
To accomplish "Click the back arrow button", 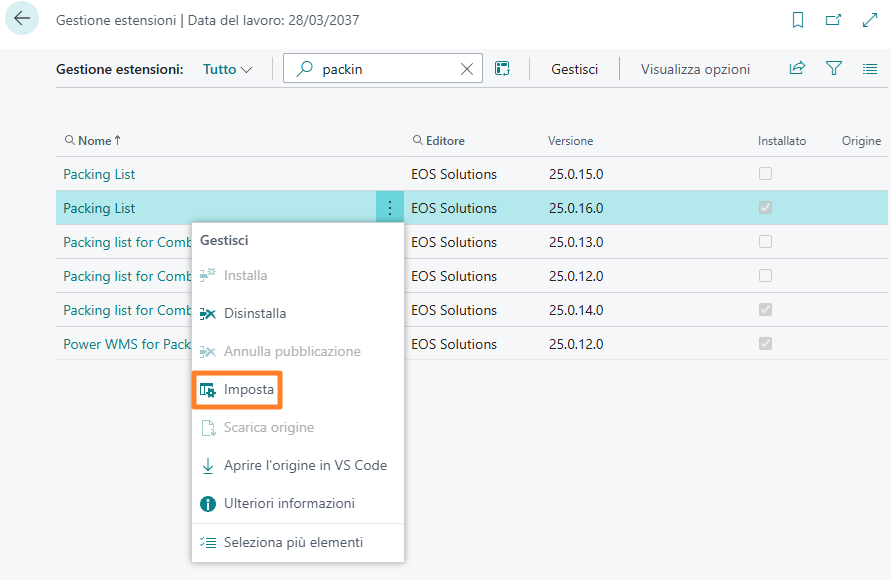I will point(22,19).
